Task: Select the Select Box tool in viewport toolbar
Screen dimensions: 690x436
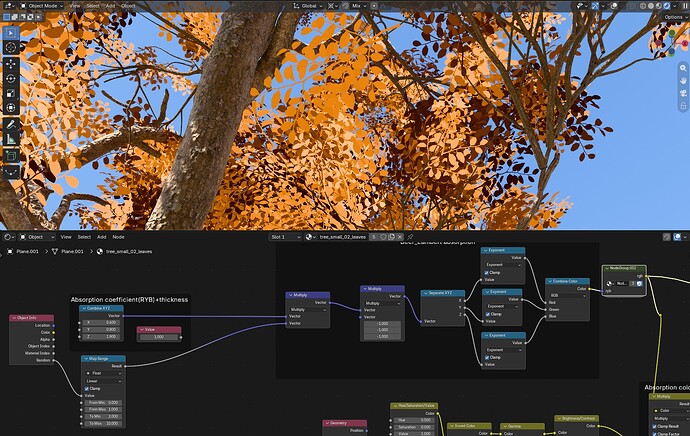Action: (11, 33)
